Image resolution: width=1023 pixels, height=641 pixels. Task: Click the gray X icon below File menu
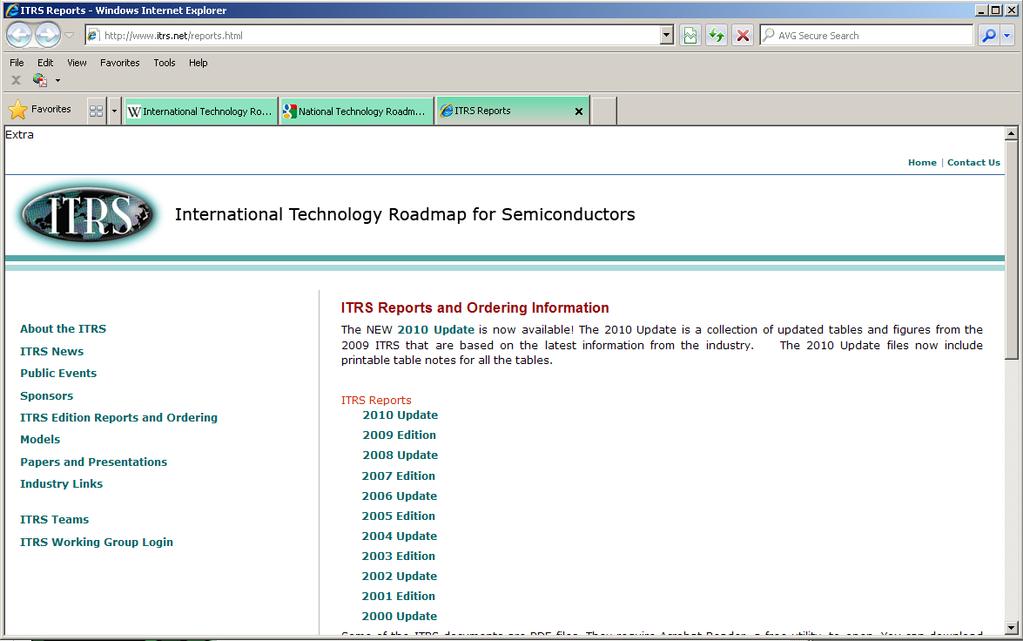coord(16,80)
